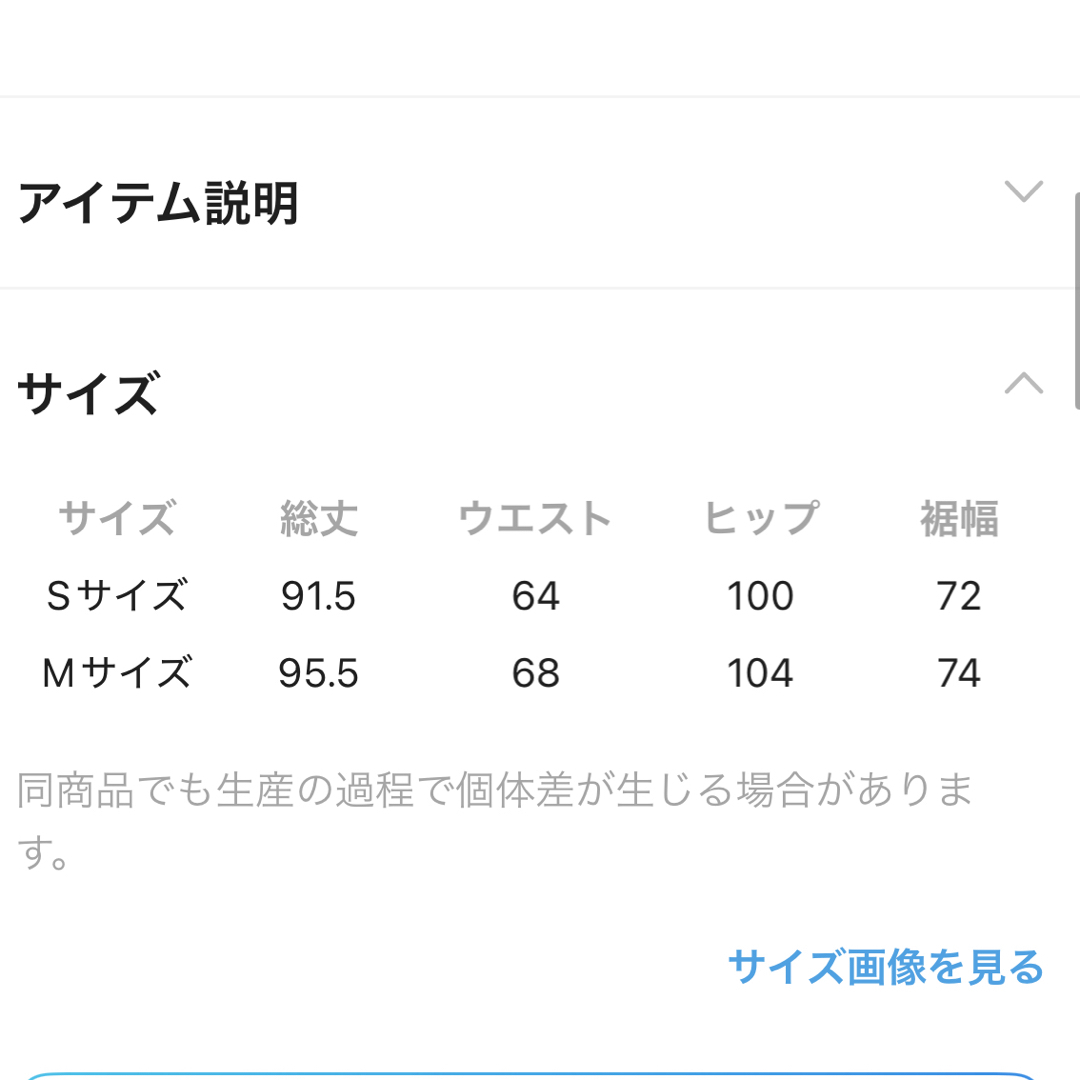
Task: Collapse the サイズ section chevron
Action: [1024, 383]
